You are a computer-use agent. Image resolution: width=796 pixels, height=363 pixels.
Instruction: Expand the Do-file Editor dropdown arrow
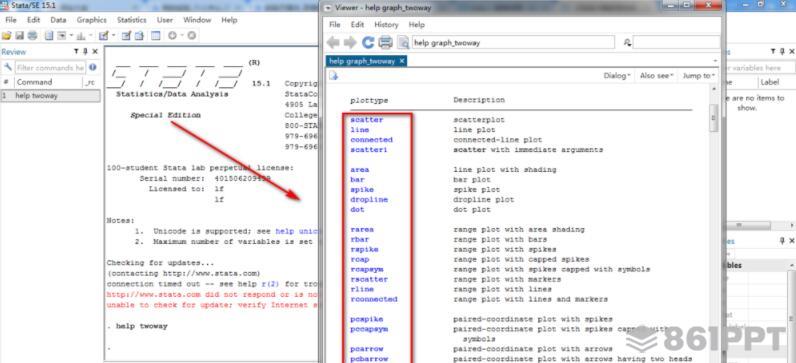(114, 35)
